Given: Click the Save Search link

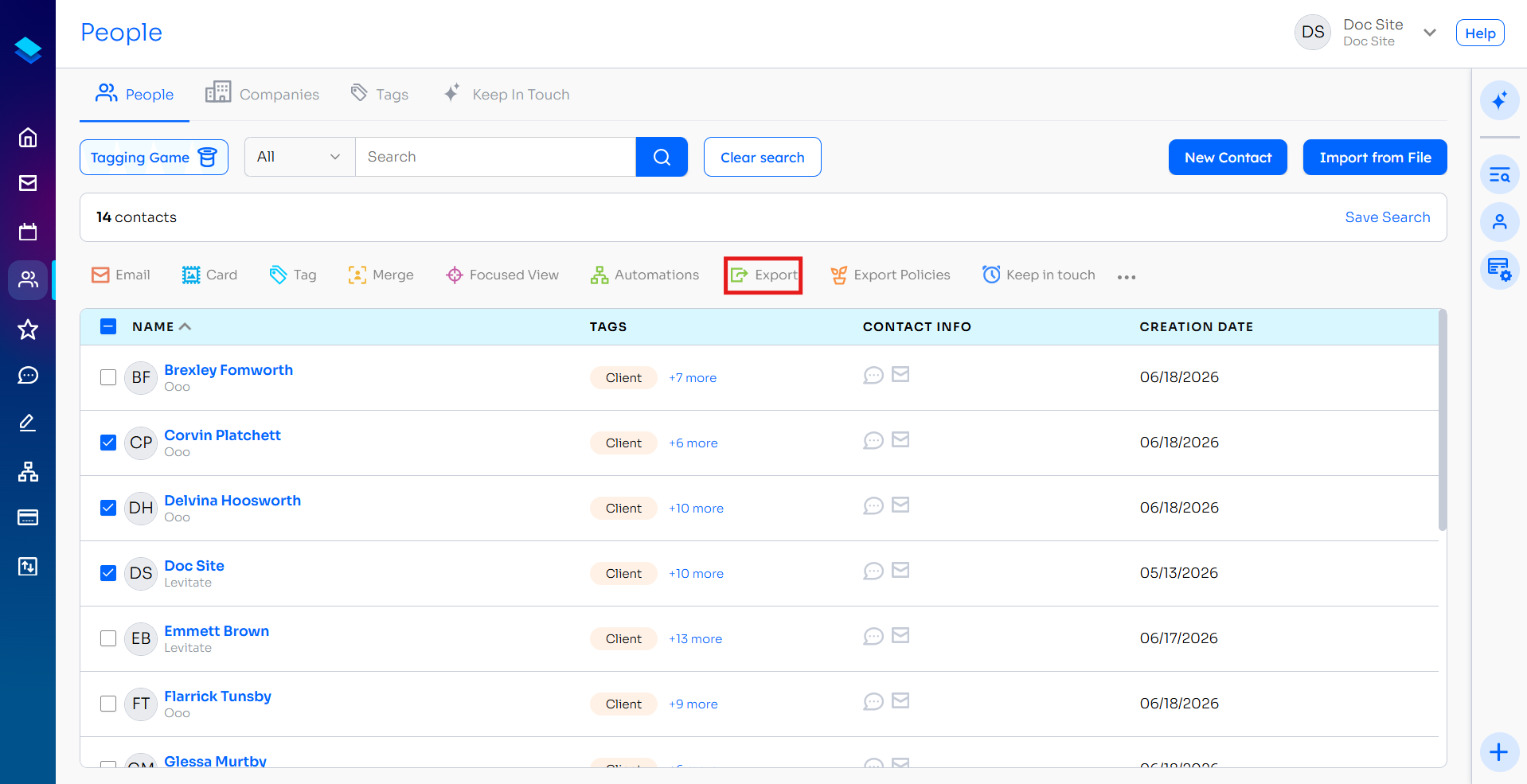Looking at the screenshot, I should 1388,217.
